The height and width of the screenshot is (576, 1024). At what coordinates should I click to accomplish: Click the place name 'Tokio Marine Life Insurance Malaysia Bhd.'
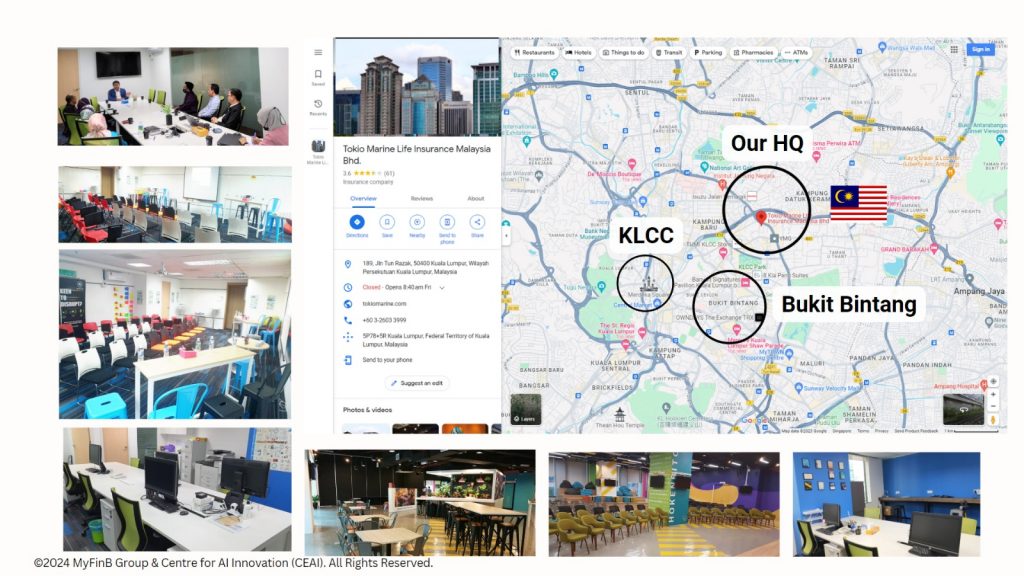417,155
